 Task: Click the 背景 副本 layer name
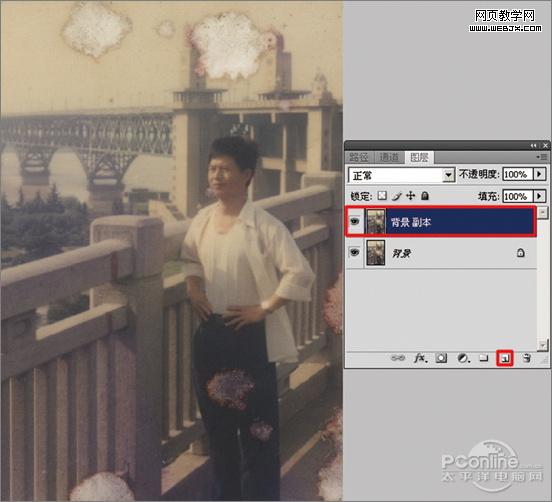click(x=411, y=222)
